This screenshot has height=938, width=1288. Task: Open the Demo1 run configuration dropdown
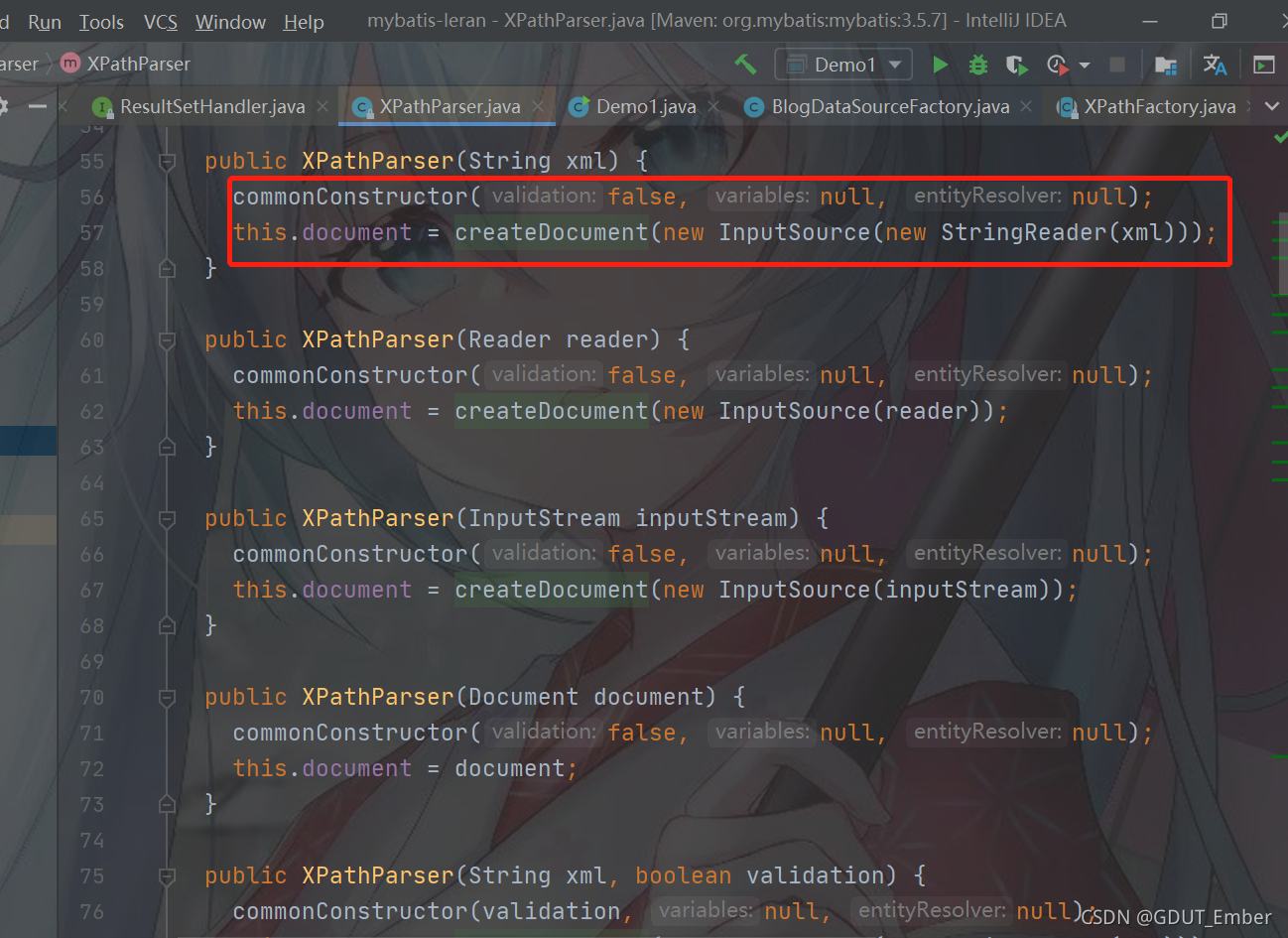(843, 65)
